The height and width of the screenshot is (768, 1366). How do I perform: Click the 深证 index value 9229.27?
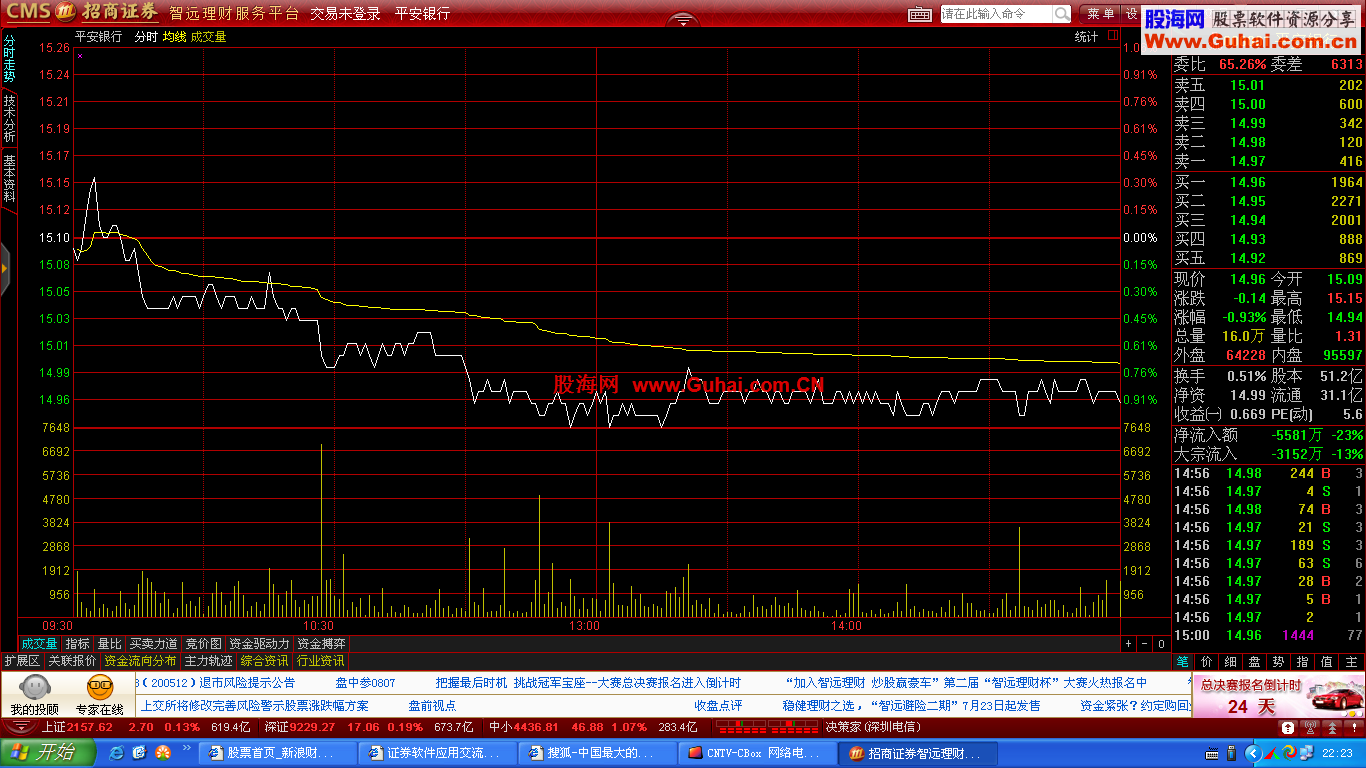click(313, 727)
